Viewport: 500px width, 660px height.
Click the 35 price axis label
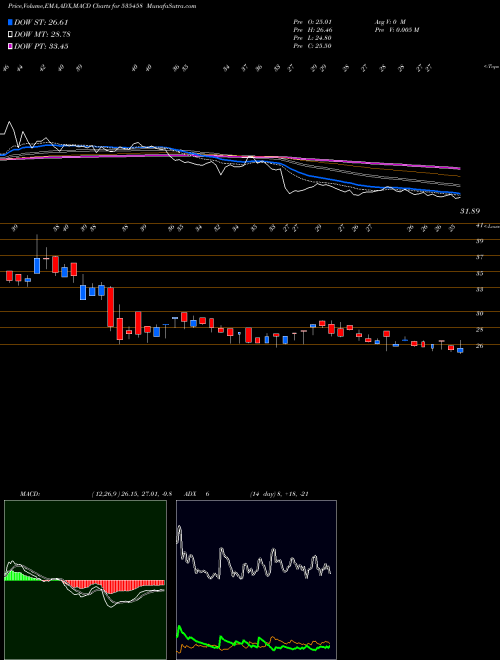479,274
